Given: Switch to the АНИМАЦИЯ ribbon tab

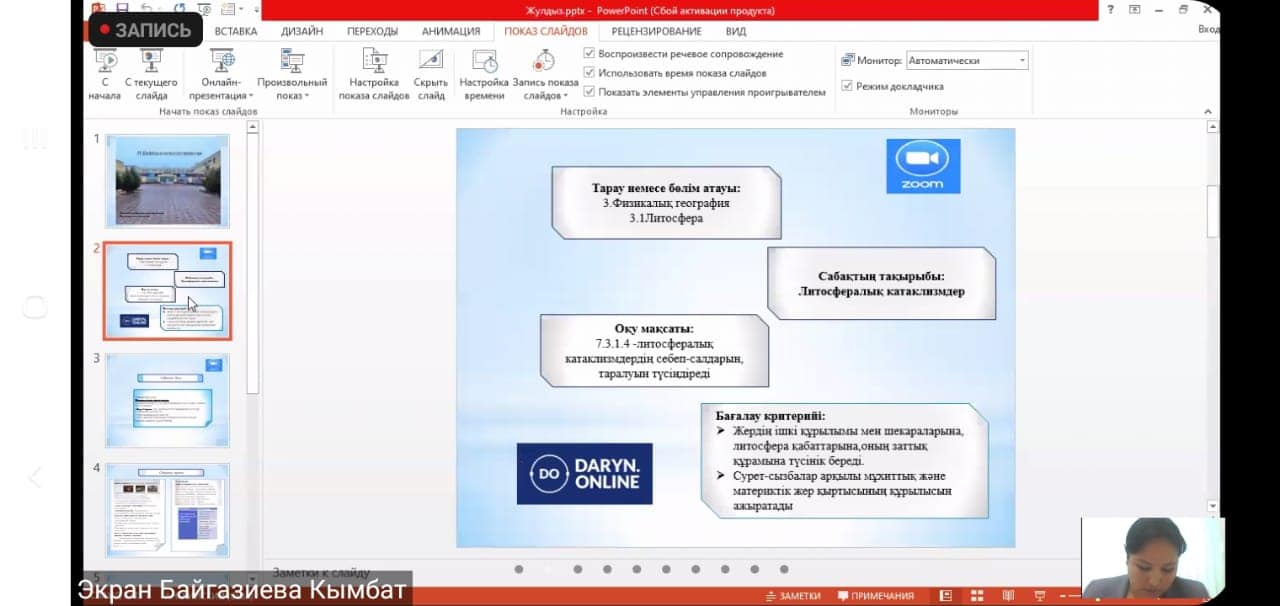Looking at the screenshot, I should [x=451, y=31].
